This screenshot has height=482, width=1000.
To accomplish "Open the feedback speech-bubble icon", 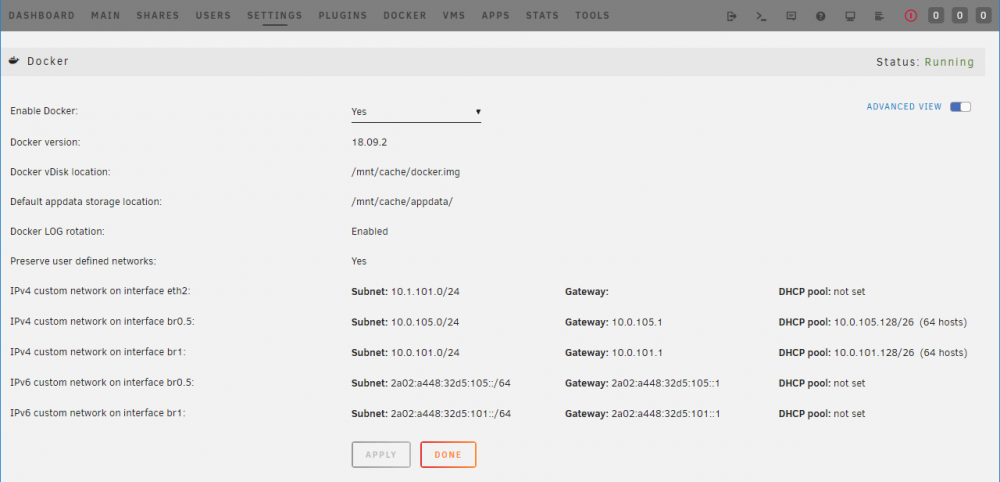I will (x=791, y=16).
